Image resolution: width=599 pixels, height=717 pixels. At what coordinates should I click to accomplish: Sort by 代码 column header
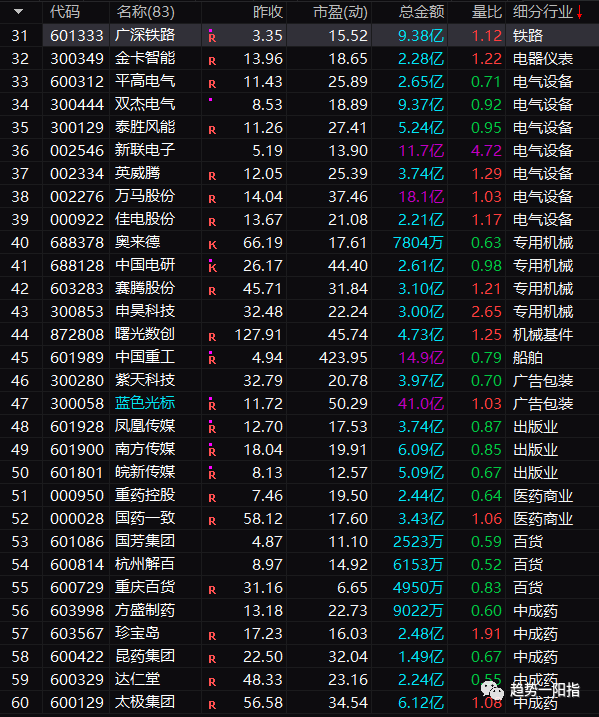point(64,12)
